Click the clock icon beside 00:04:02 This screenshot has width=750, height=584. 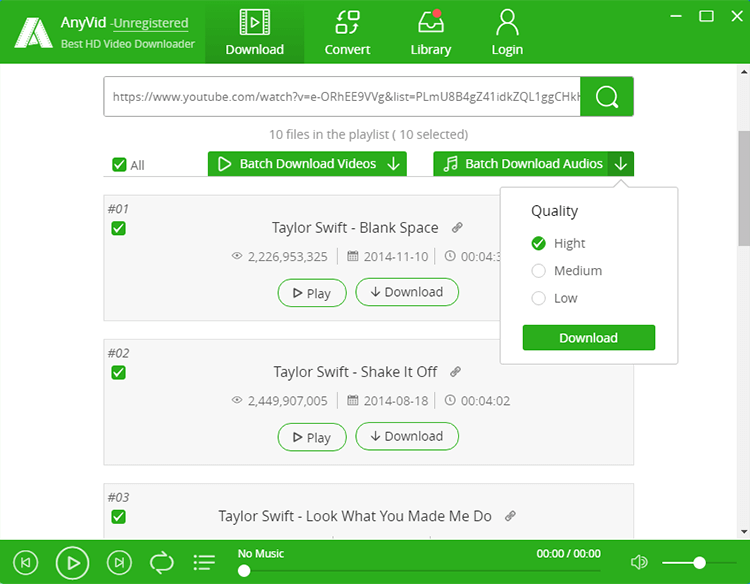[450, 400]
